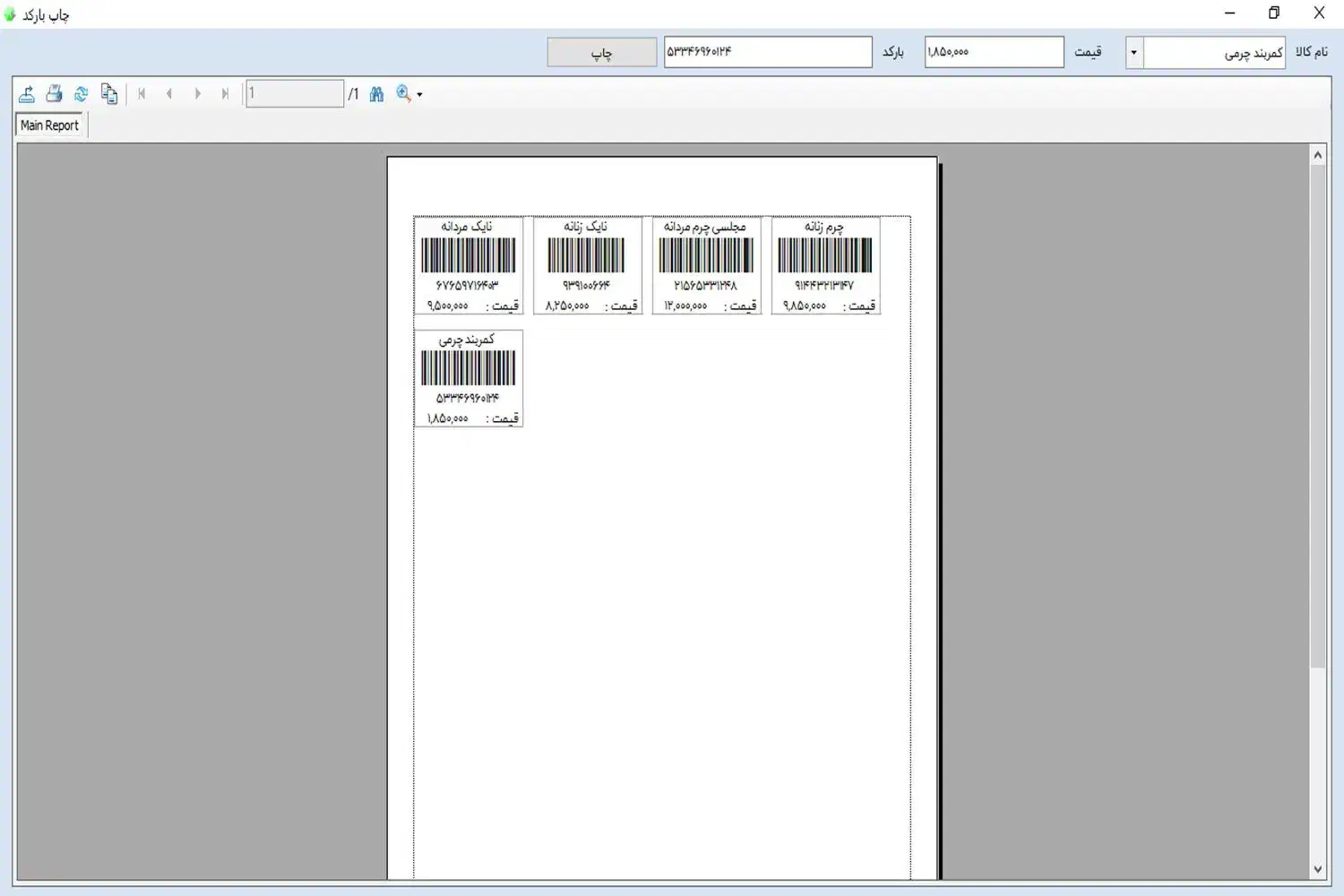Go to previous report page
This screenshot has height=896, width=1344.
[169, 94]
